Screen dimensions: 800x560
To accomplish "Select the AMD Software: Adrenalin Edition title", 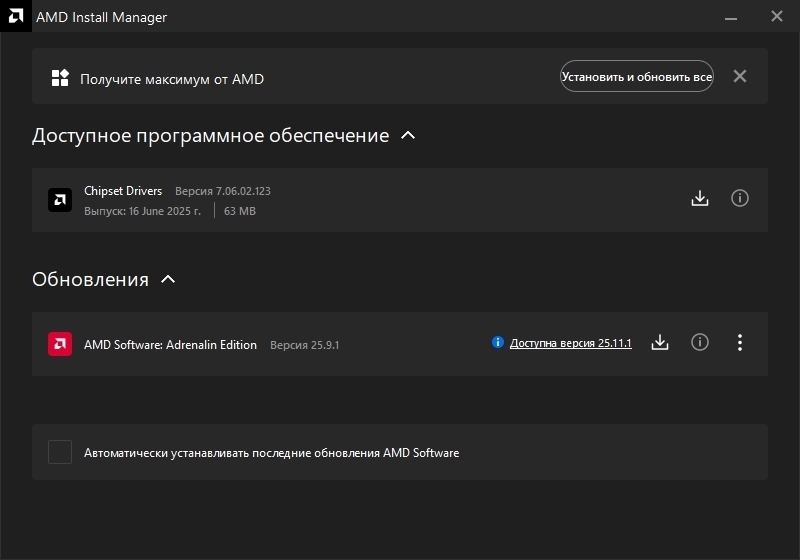I will [170, 345].
